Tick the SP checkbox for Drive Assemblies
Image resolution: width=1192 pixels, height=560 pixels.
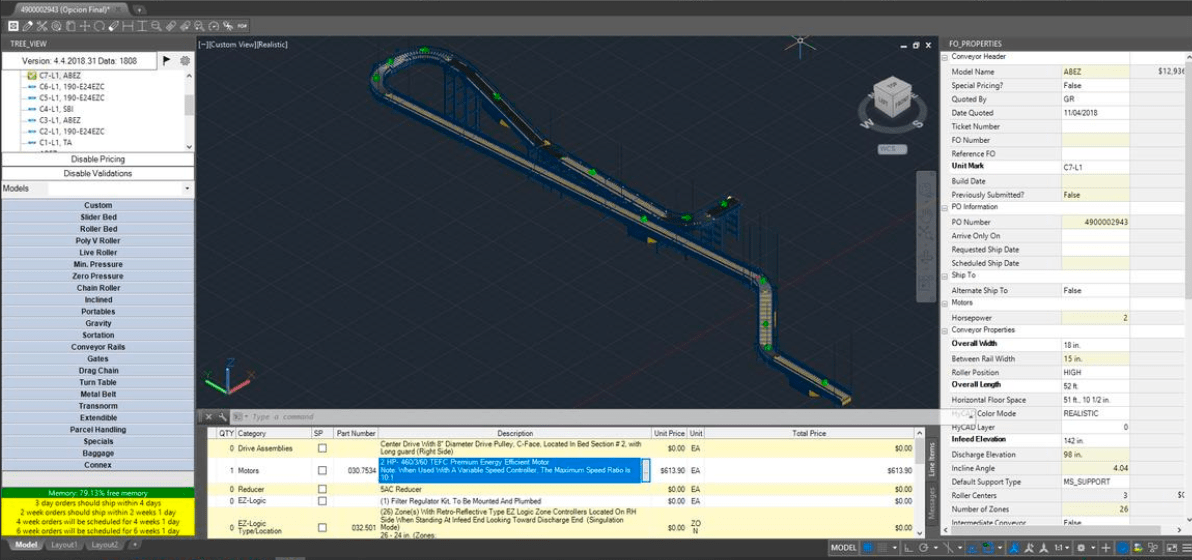[322, 449]
